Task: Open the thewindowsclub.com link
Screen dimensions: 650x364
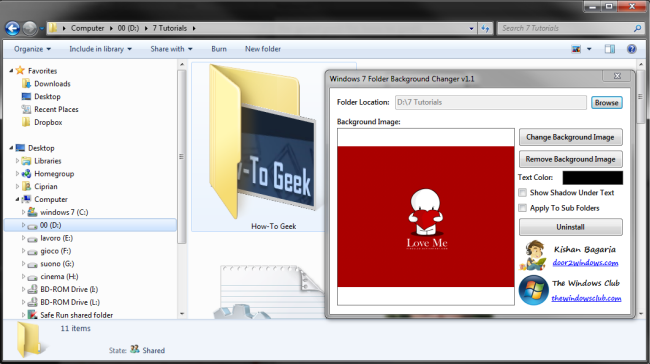Action: [586, 298]
